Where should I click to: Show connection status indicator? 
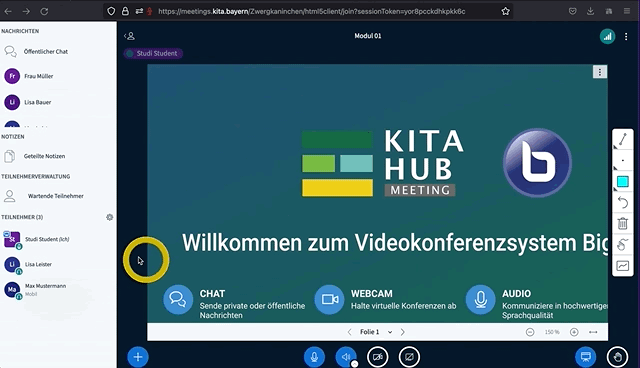click(607, 37)
